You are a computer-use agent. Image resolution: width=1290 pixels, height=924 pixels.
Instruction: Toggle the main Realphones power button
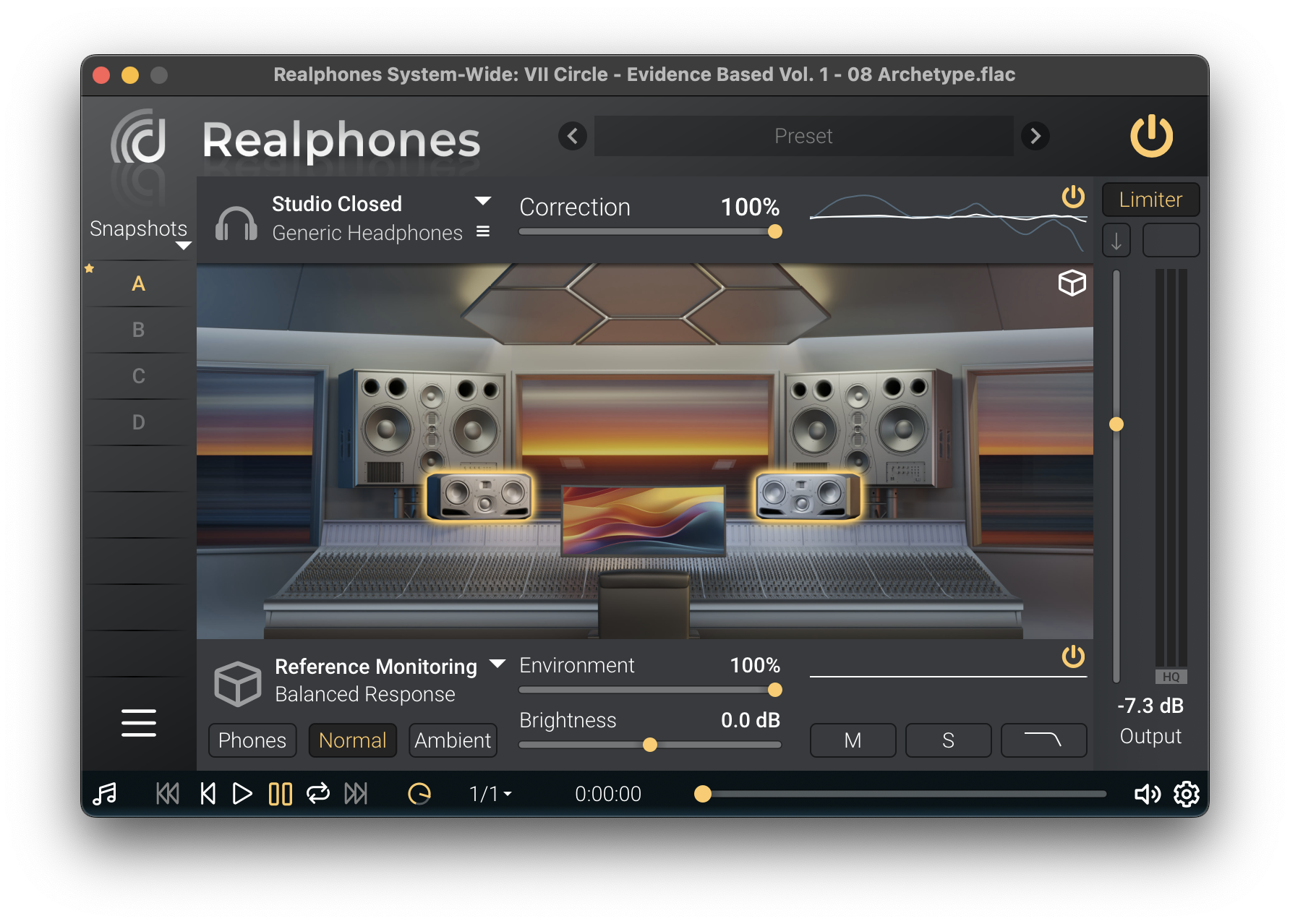1153,137
